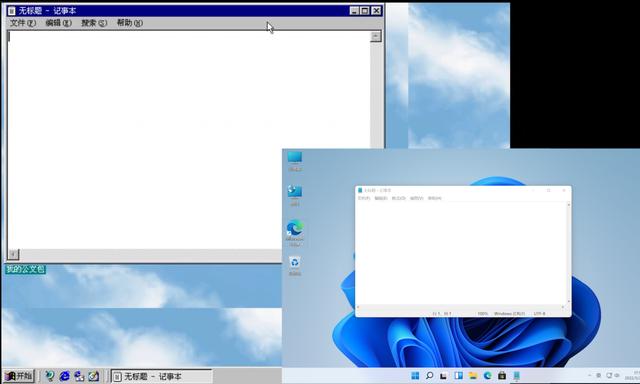Expand the hidden tray icons chevron
This screenshot has width=640, height=384.
click(589, 375)
